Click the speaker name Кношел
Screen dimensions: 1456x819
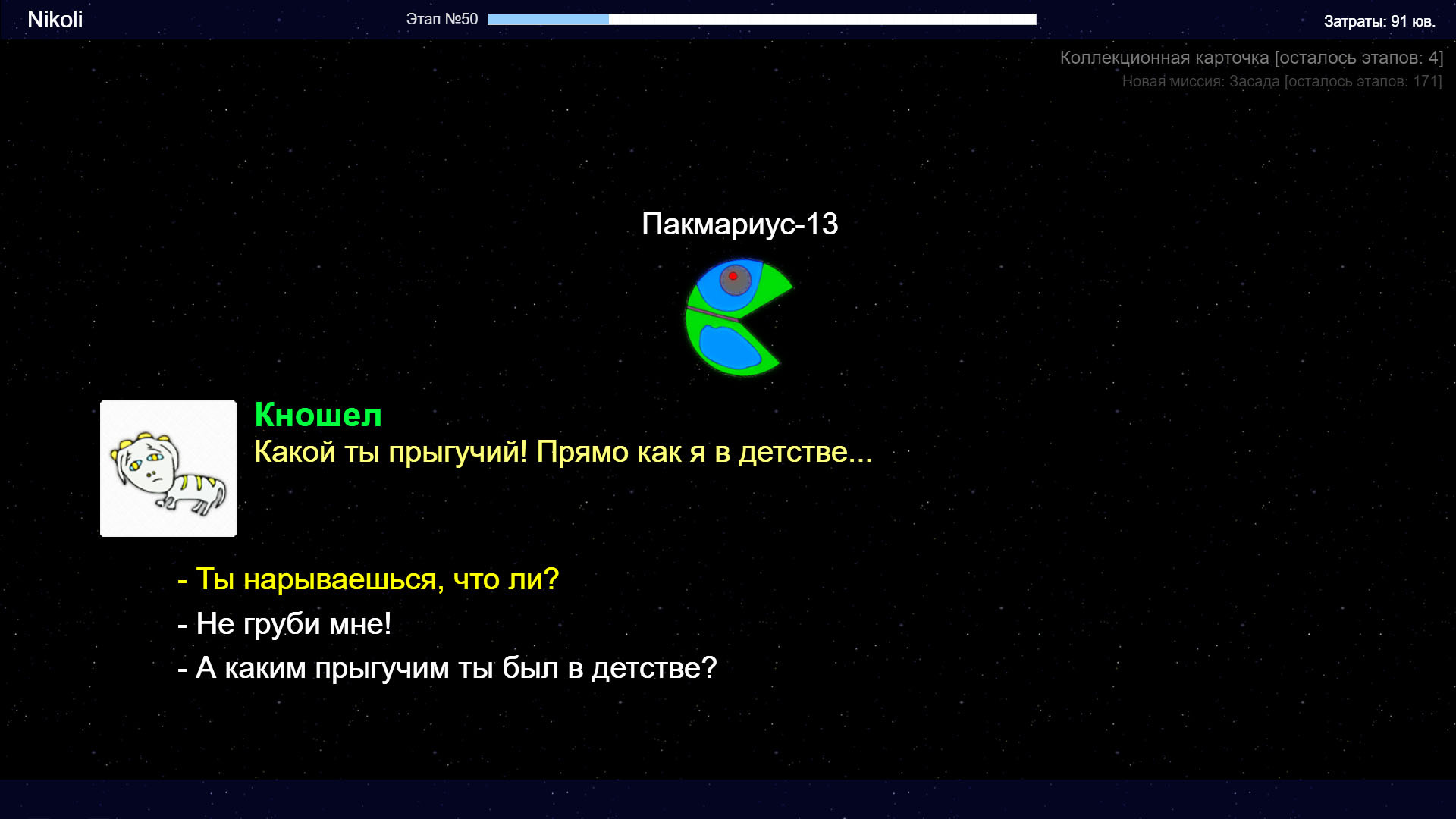tap(318, 415)
